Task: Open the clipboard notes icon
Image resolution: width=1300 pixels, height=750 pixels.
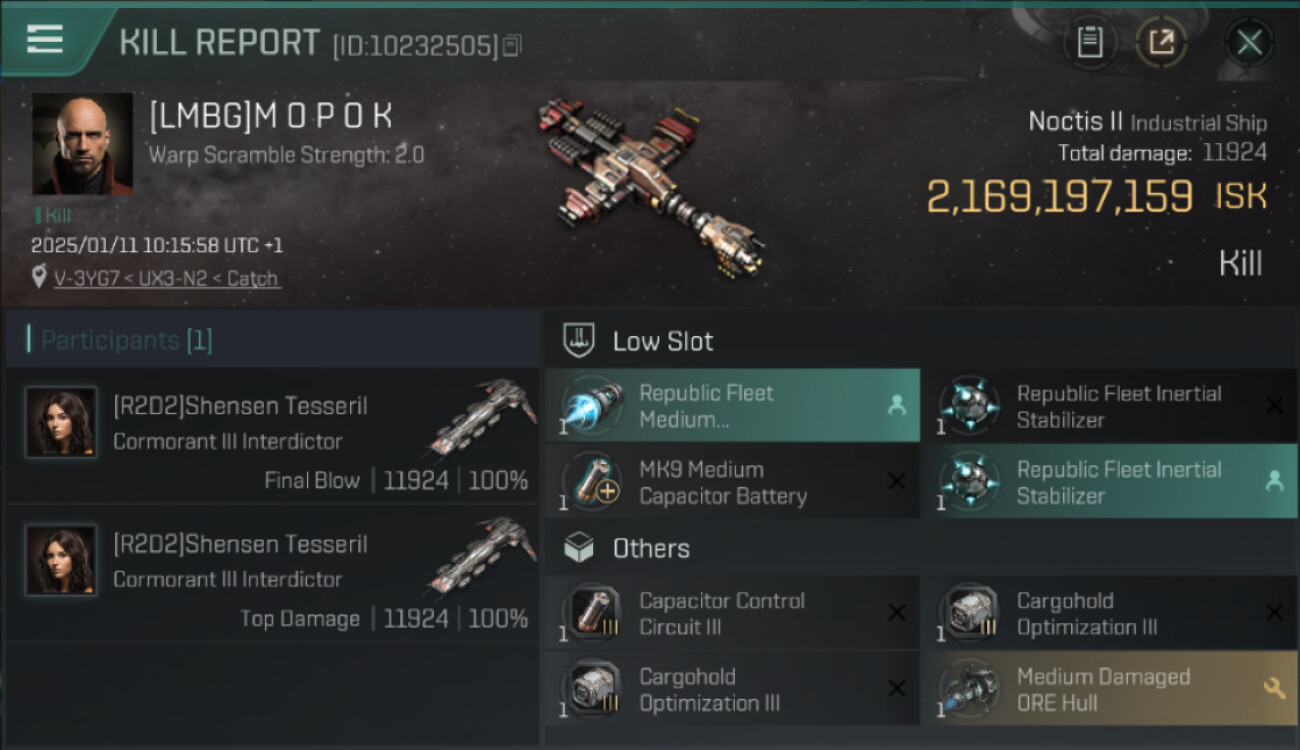Action: click(x=1090, y=42)
